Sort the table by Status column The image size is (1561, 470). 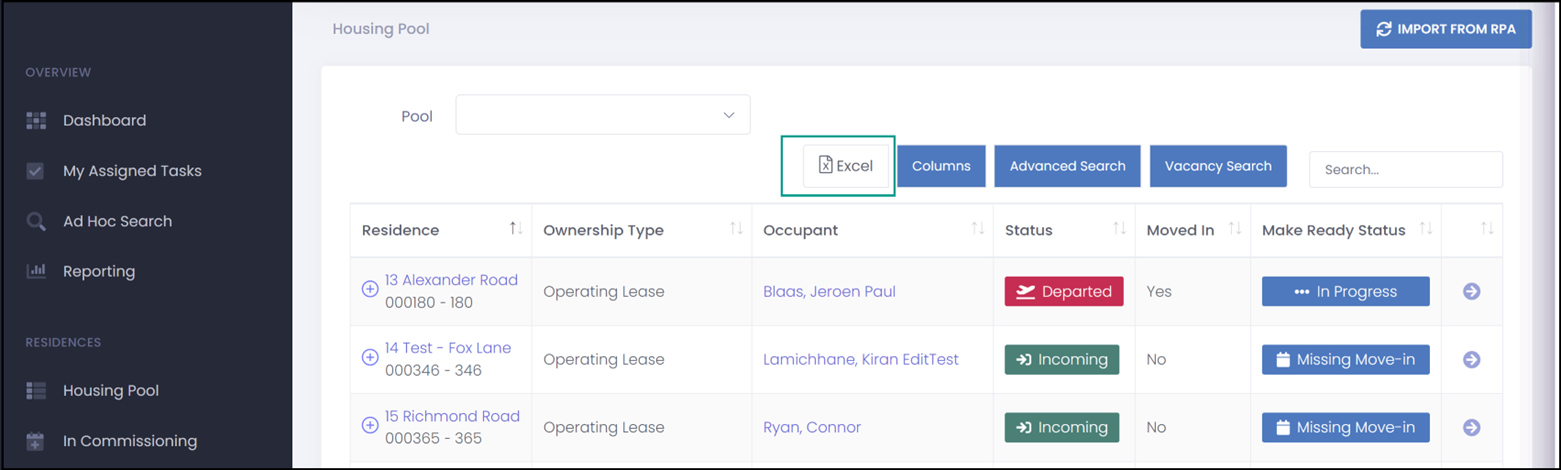(x=1120, y=229)
